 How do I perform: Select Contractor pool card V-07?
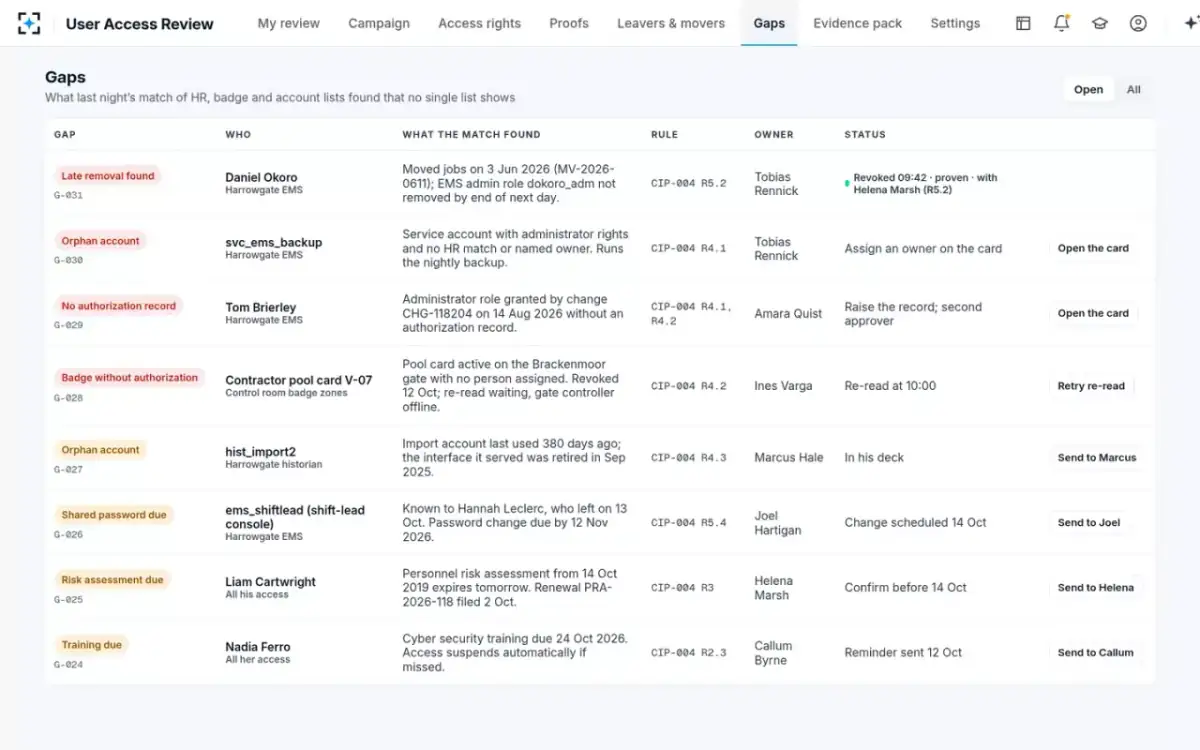298,380
